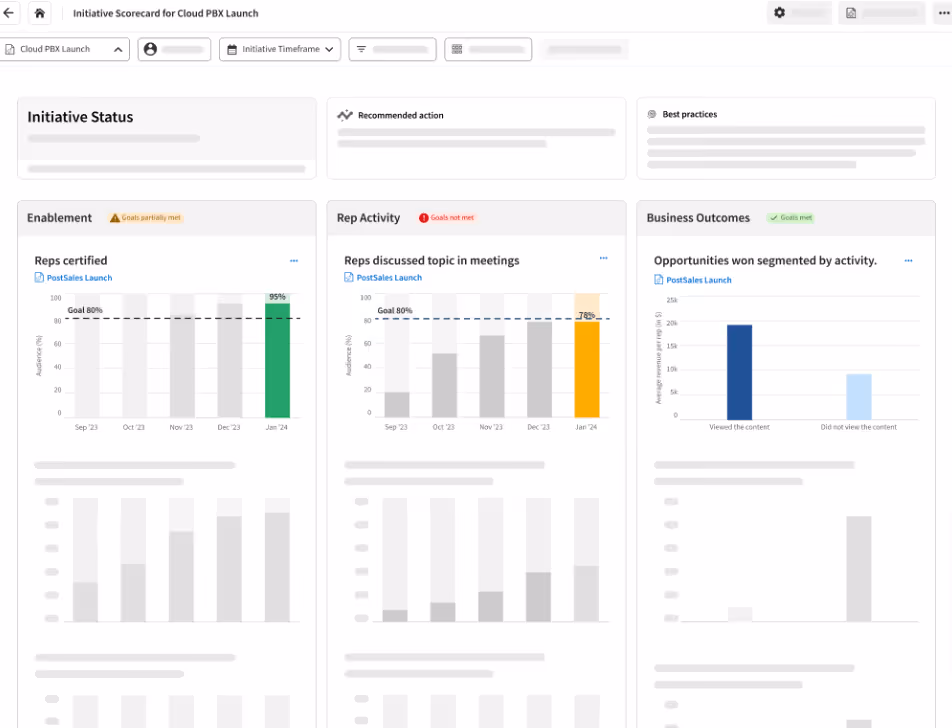Open PostSales Launch link under Reps discussed topic
Screen dimensions: 952x728
coord(383,277)
